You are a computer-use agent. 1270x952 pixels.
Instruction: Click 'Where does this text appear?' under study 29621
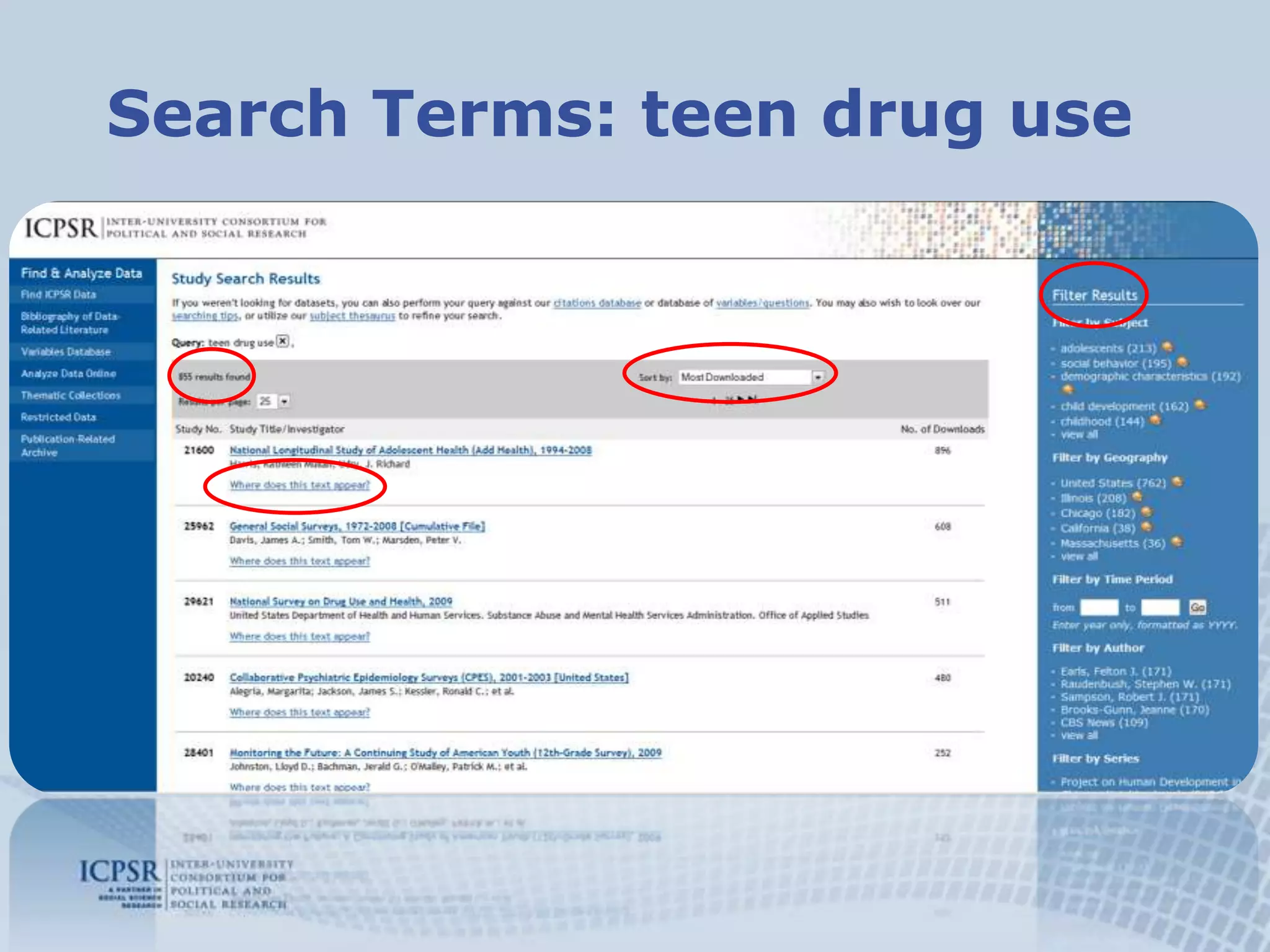300,637
